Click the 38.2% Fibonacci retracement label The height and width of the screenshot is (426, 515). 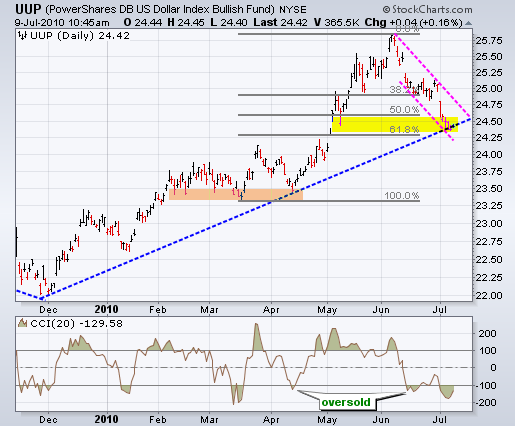pyautogui.click(x=404, y=89)
